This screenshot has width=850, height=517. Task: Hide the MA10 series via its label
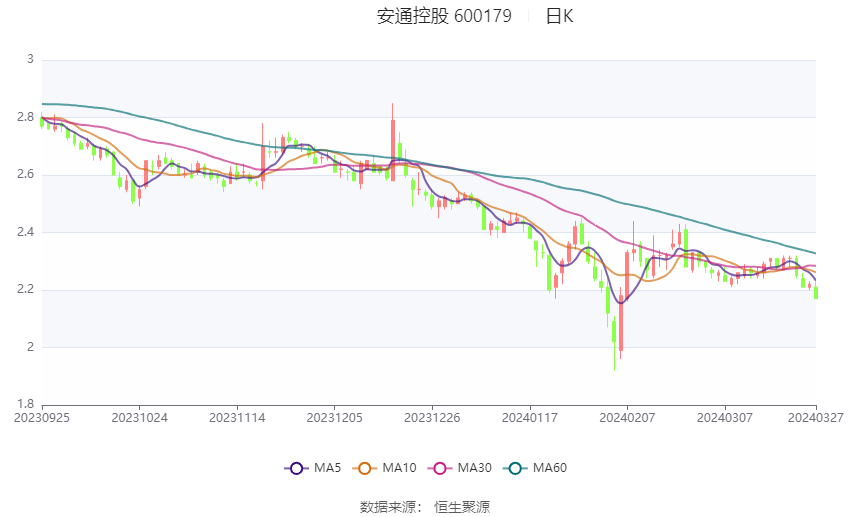400,468
